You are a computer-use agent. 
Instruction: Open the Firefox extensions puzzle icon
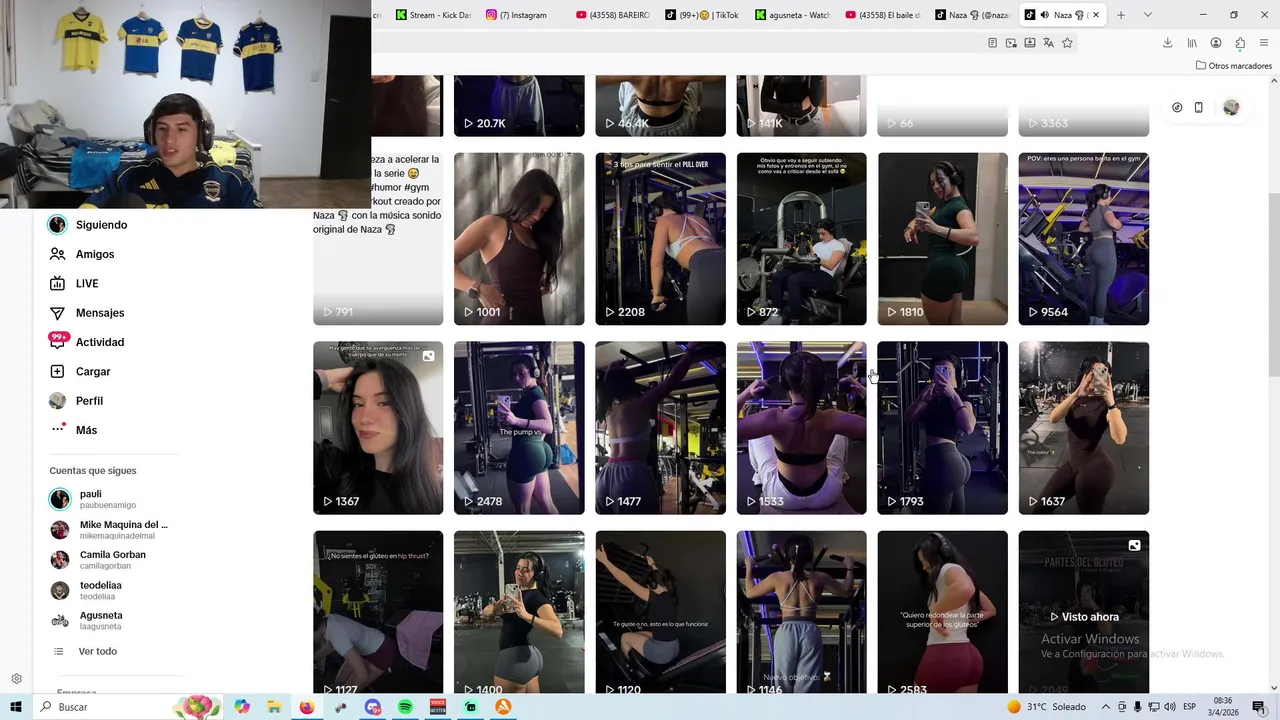pos(1240,43)
